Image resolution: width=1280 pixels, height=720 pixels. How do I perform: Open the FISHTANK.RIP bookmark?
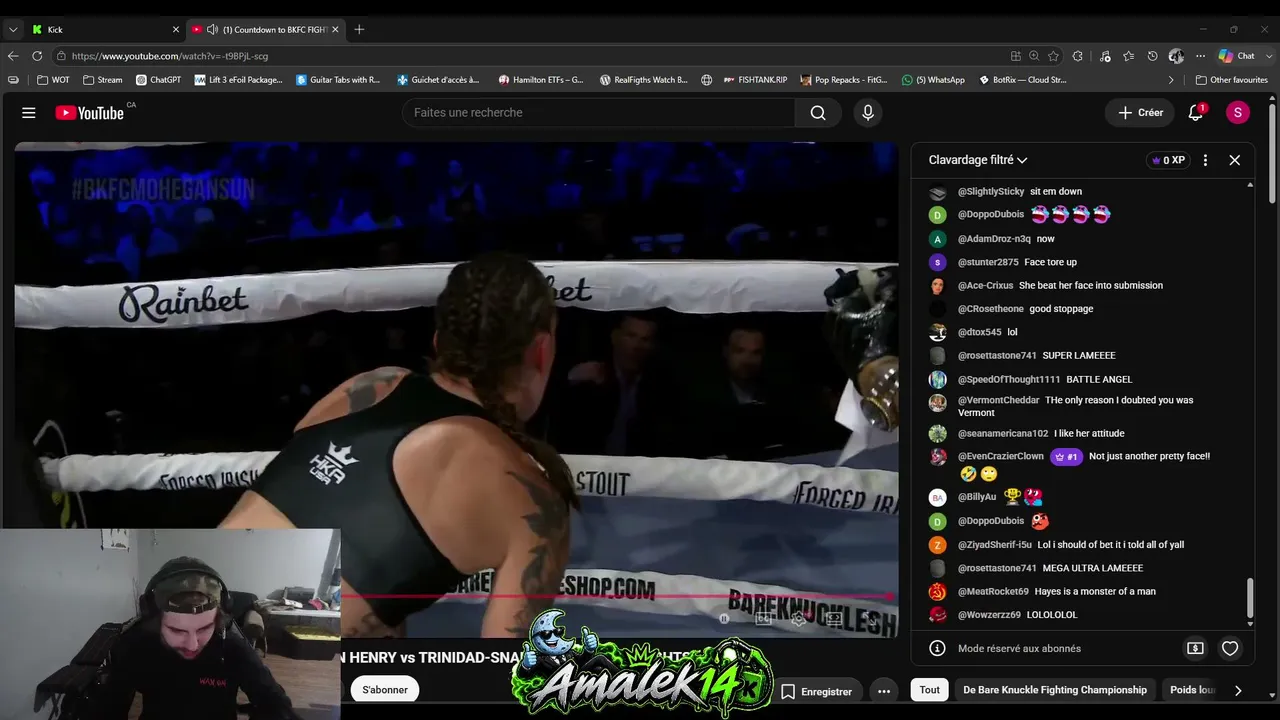[x=755, y=80]
